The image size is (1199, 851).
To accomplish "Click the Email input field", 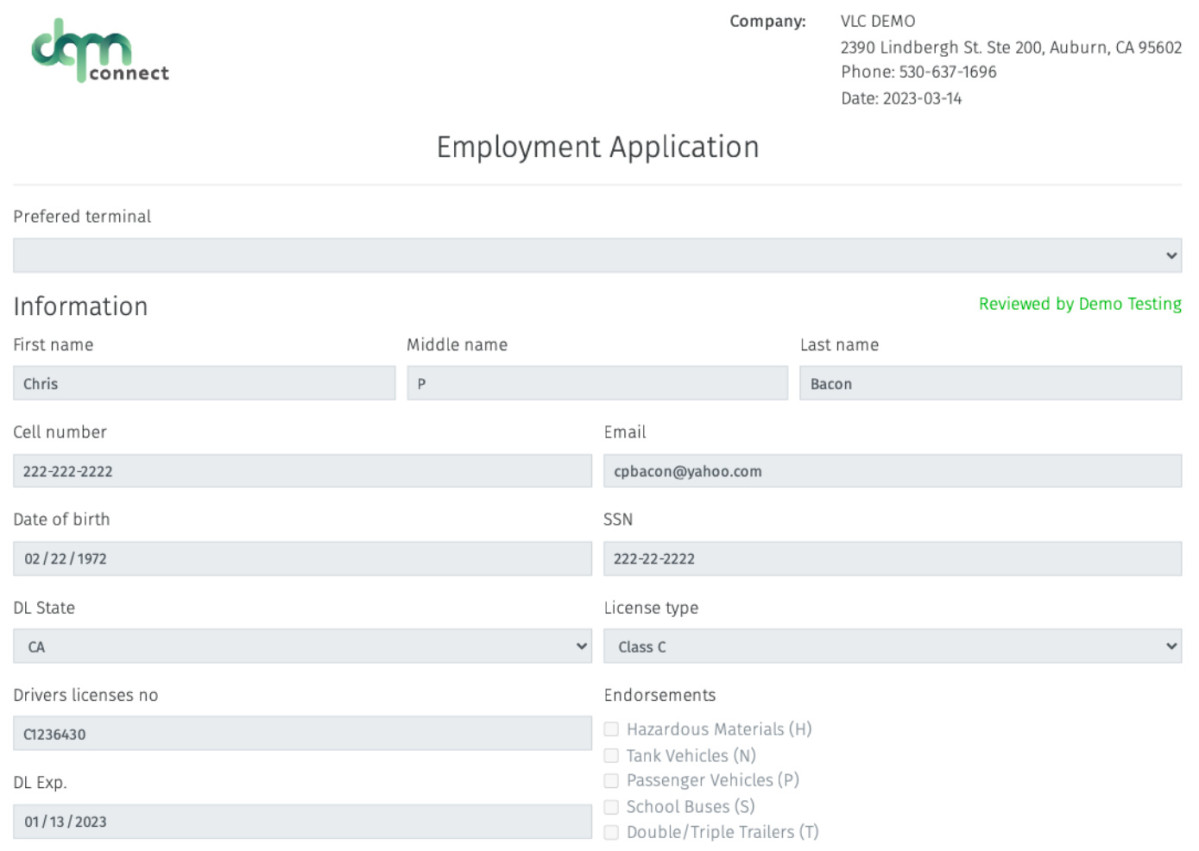I will tap(892, 471).
